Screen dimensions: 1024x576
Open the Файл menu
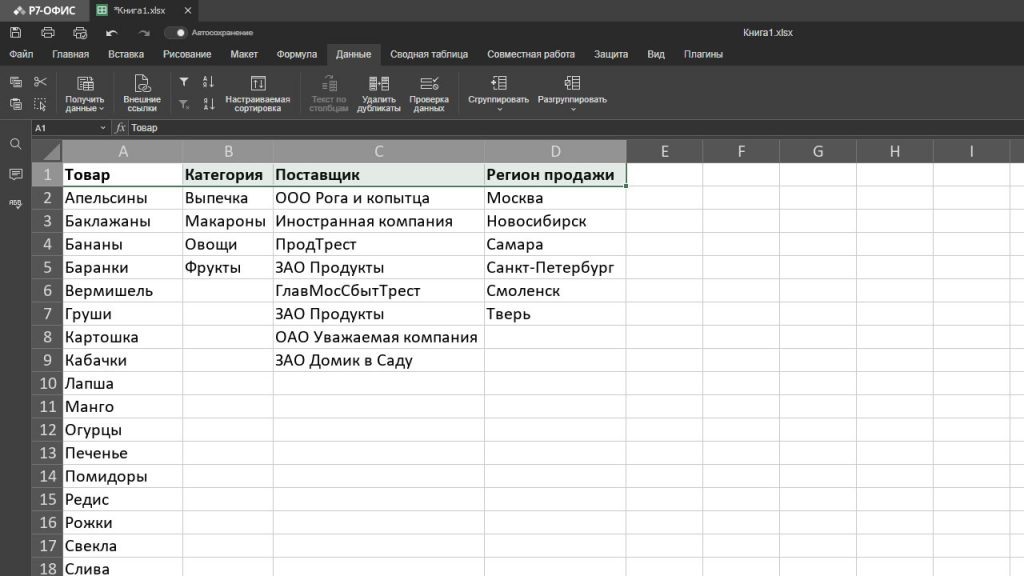pyautogui.click(x=21, y=54)
